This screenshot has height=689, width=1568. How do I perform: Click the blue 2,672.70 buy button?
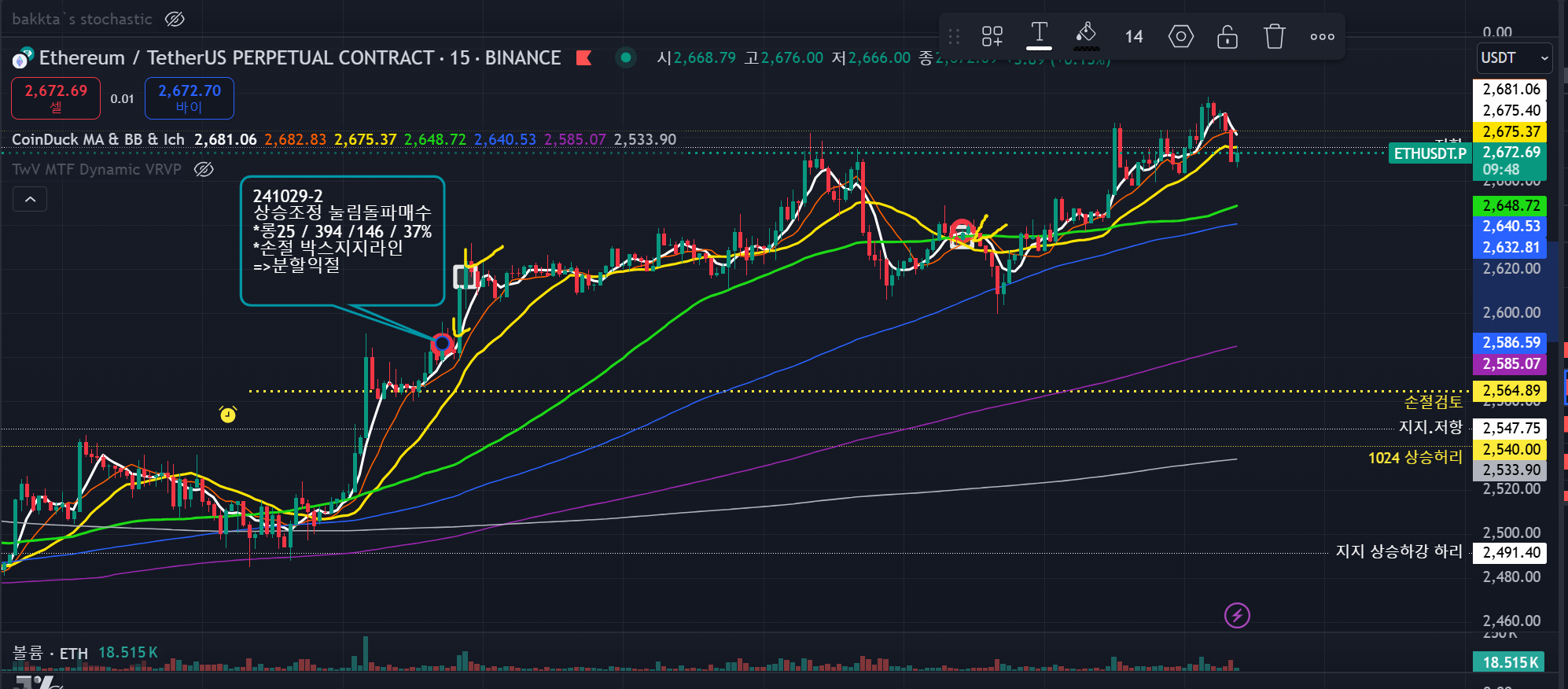click(190, 98)
